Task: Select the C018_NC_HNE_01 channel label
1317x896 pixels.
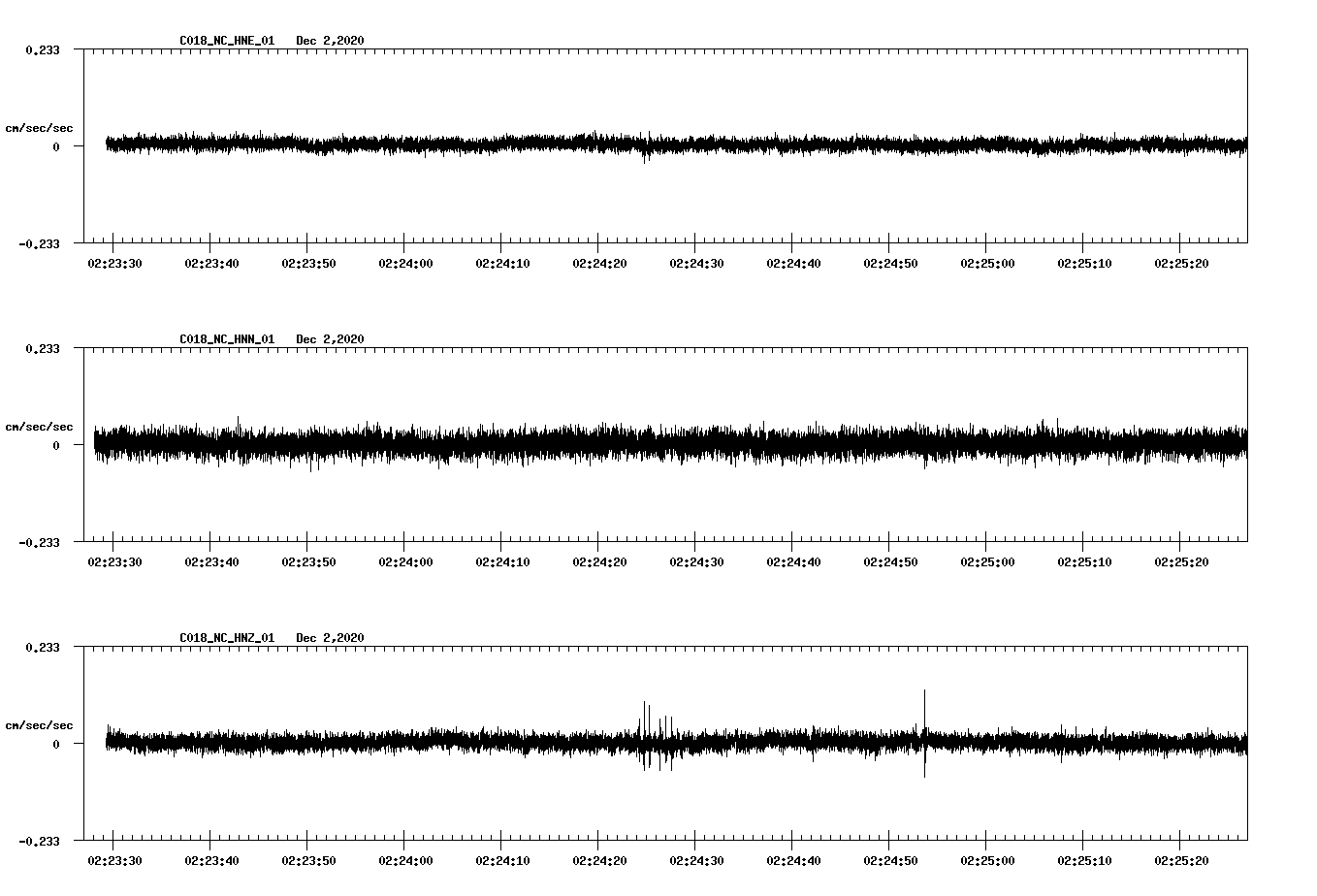Action: pos(225,41)
